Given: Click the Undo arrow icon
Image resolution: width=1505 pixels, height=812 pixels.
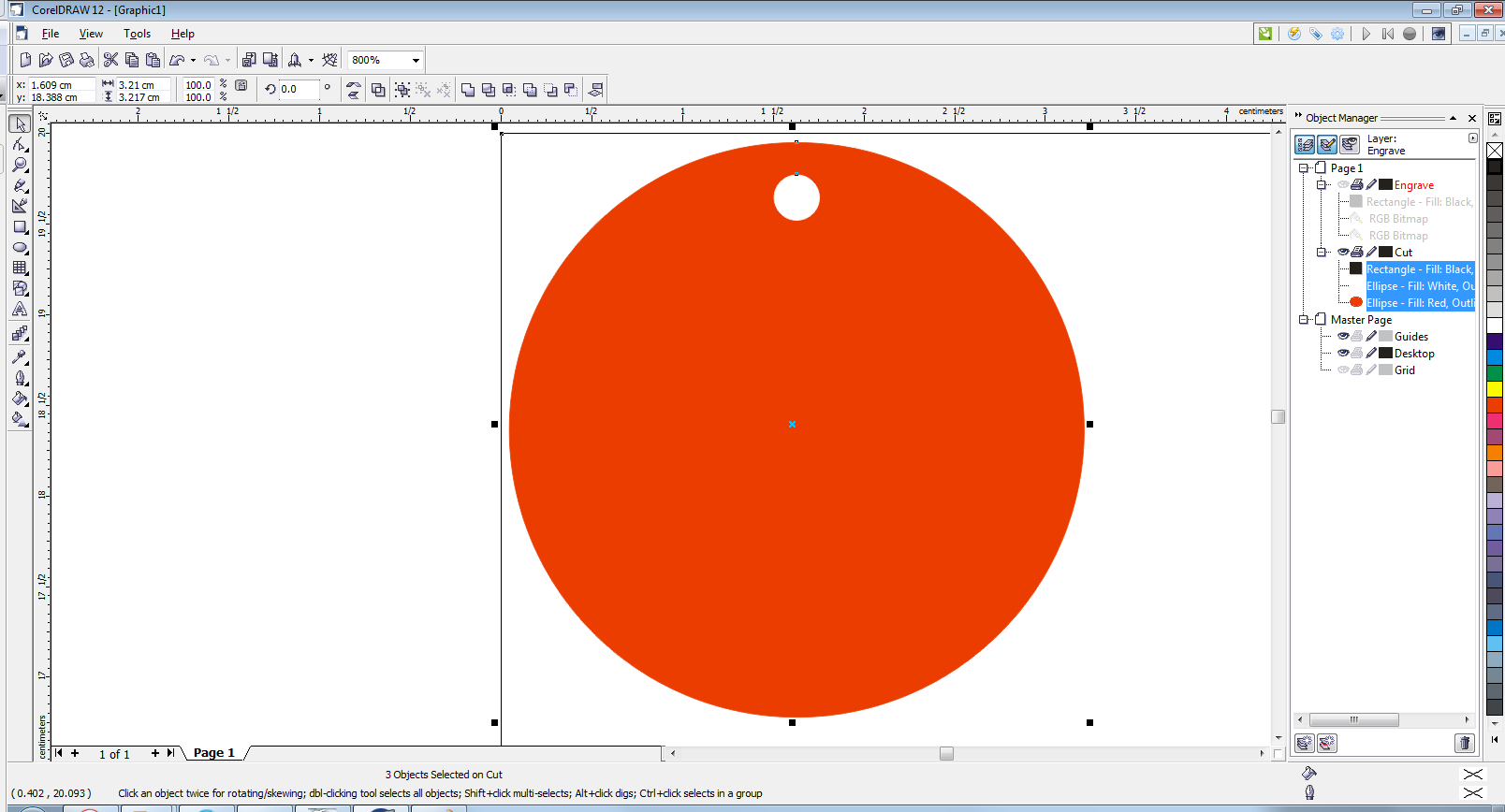Looking at the screenshot, I should pos(177,60).
